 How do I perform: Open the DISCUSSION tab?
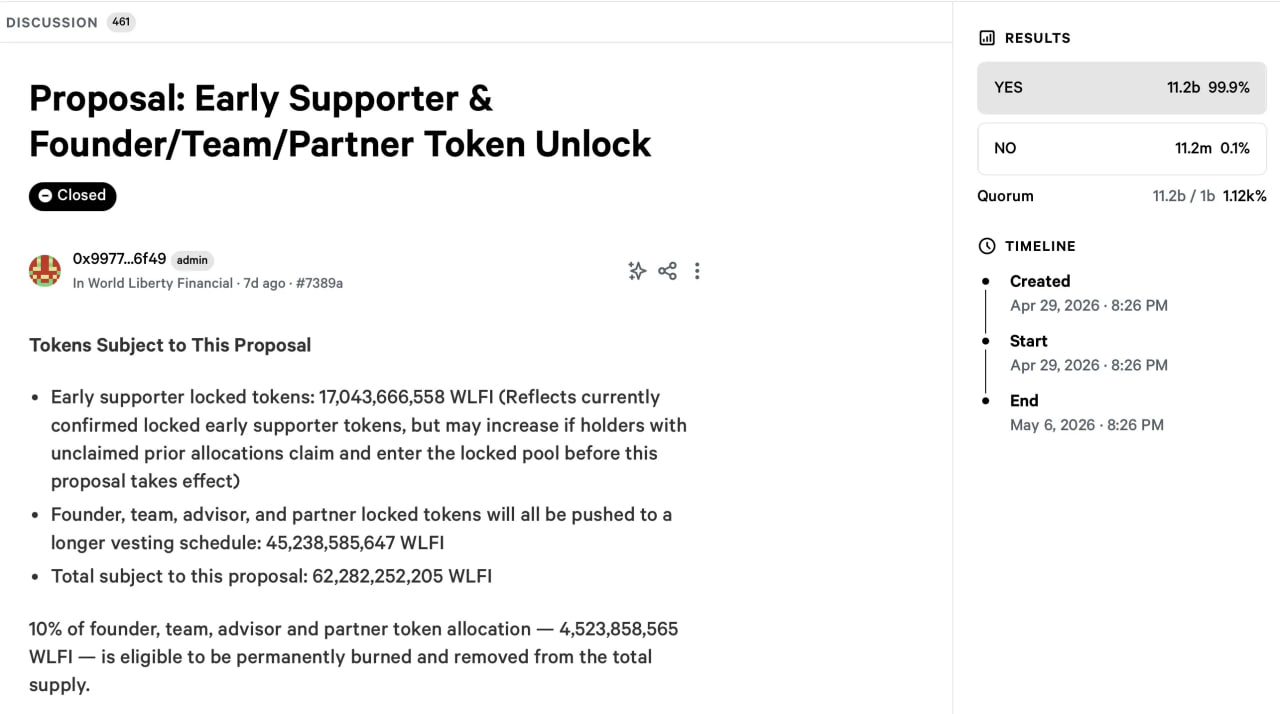pos(52,22)
